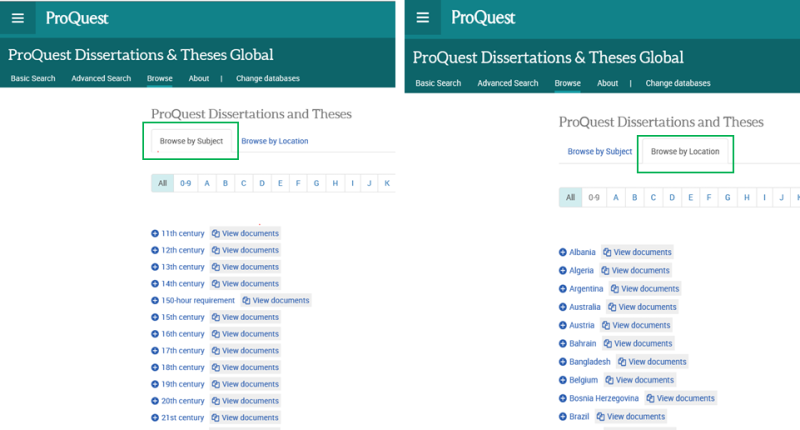Open Advanced Search in the right panel
The width and height of the screenshot is (800, 430).
click(508, 83)
